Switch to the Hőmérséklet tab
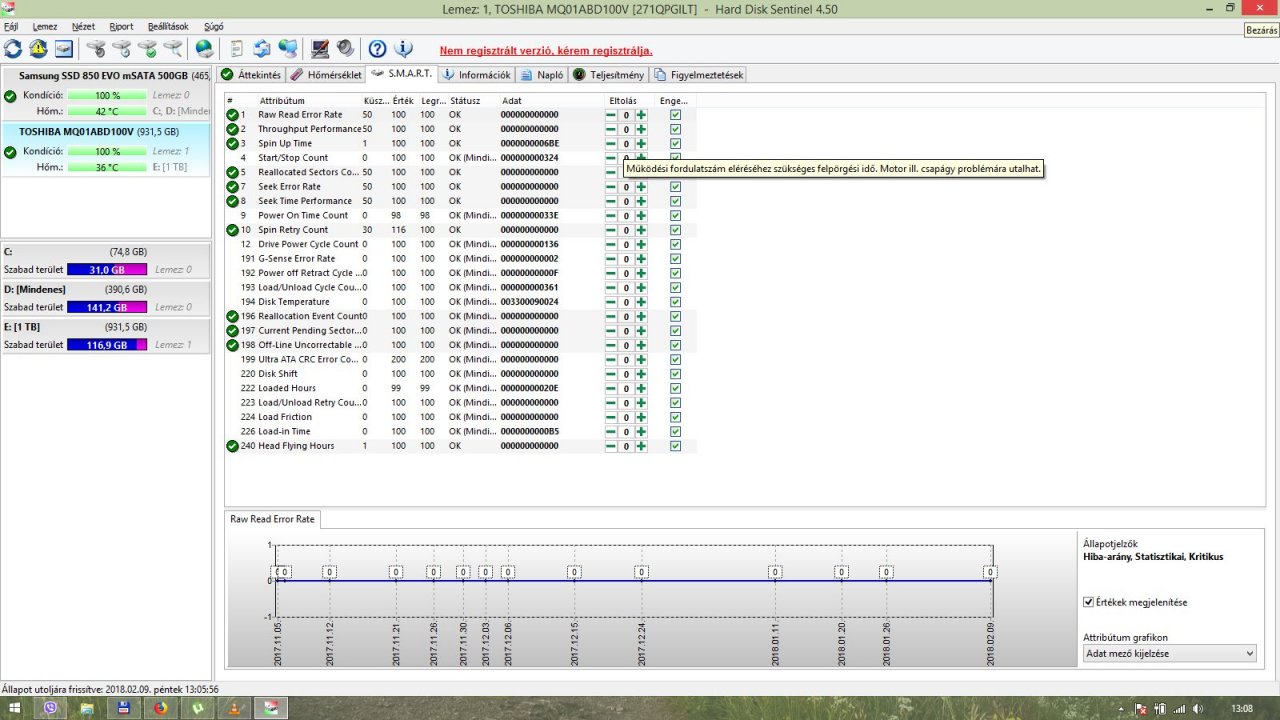The height and width of the screenshot is (720, 1280). tap(326, 75)
